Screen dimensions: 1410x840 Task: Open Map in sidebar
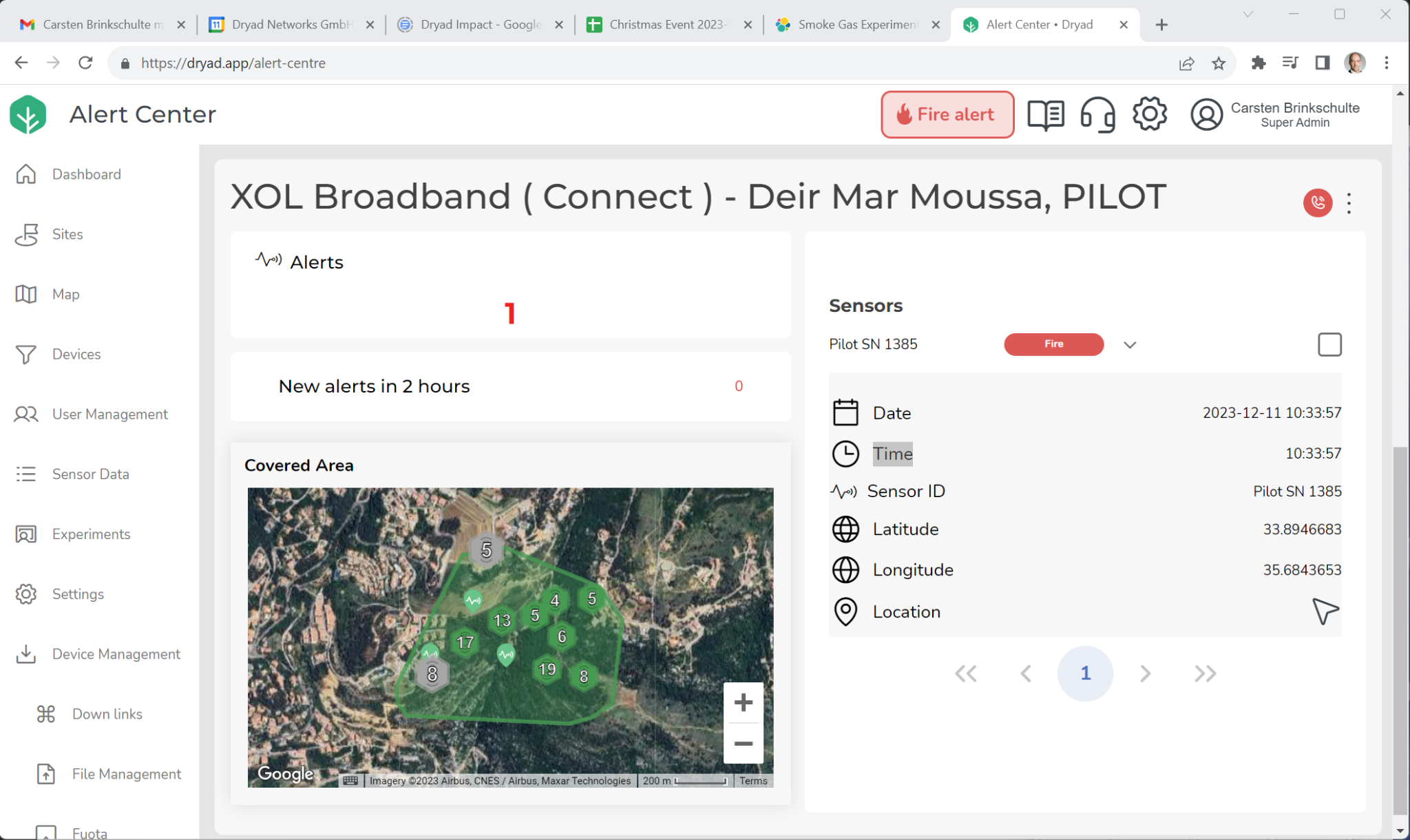[x=66, y=294]
